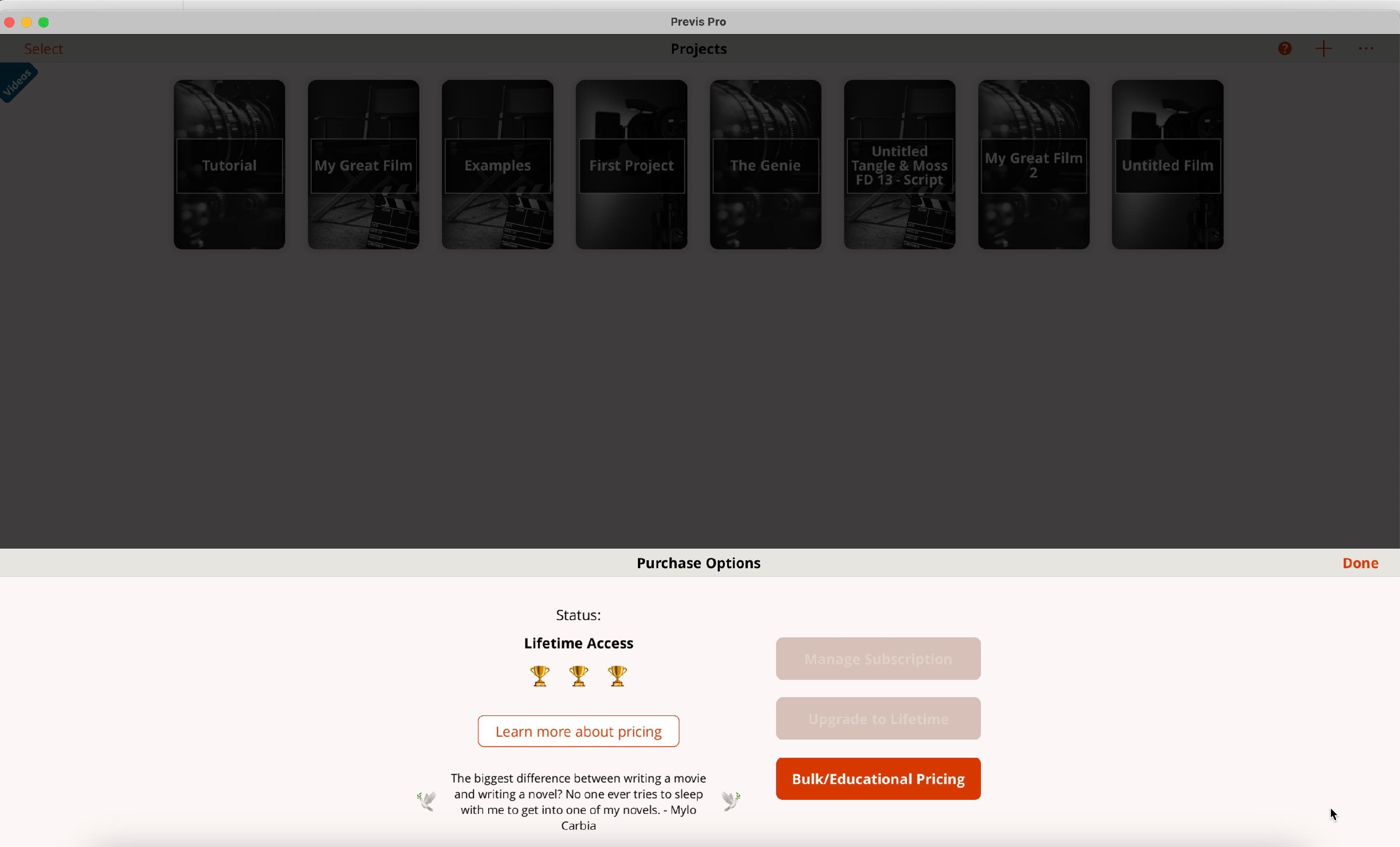The height and width of the screenshot is (847, 1400).
Task: Open the help icon in Projects toolbar
Action: [1285, 48]
